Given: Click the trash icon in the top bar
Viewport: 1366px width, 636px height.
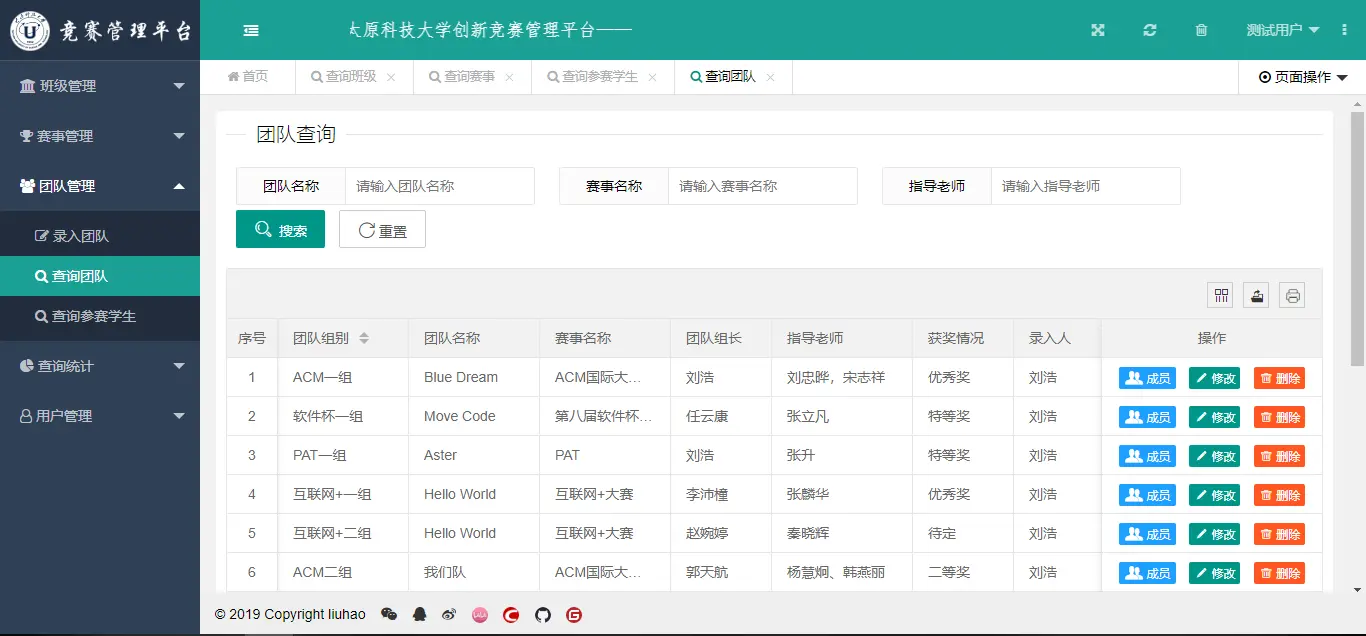Looking at the screenshot, I should [x=1201, y=30].
